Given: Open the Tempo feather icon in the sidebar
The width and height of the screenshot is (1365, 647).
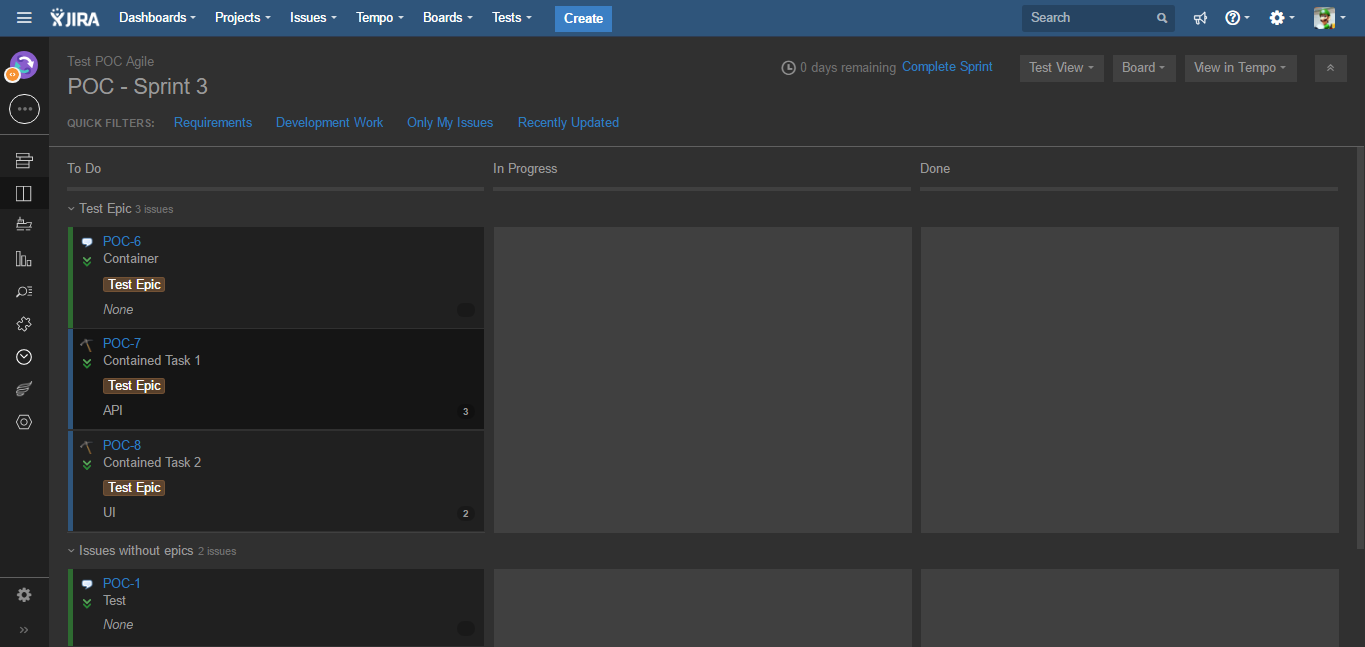Looking at the screenshot, I should pos(24,388).
